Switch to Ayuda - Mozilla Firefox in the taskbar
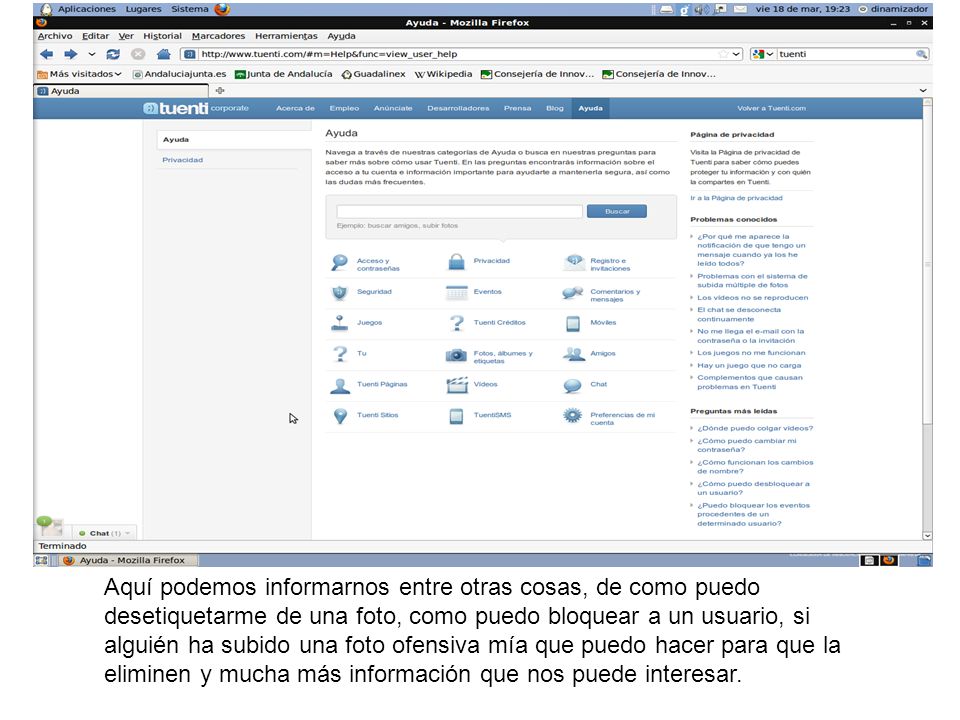This screenshot has width=960, height=720. [x=130, y=560]
